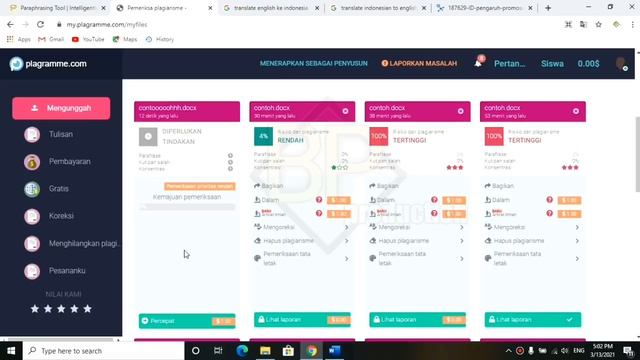Click the 4% plagiarism score badge
Image resolution: width=640 pixels, height=360 pixels.
pyautogui.click(x=263, y=136)
